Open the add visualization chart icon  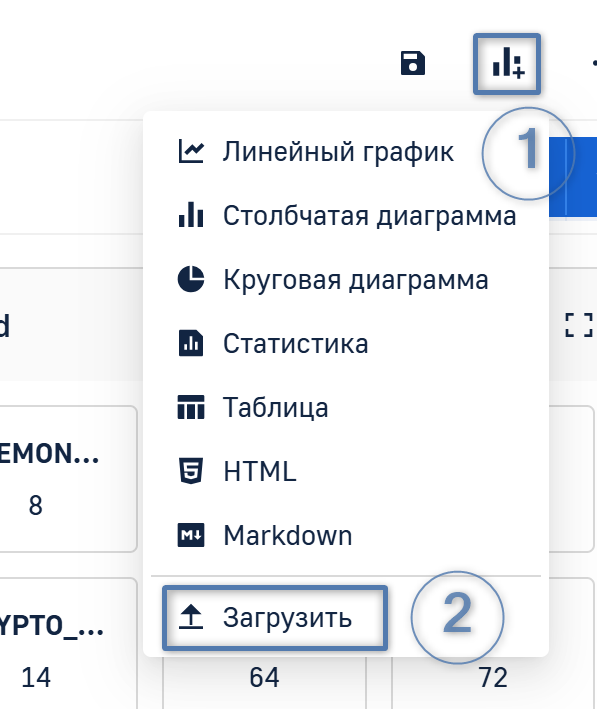click(x=508, y=64)
